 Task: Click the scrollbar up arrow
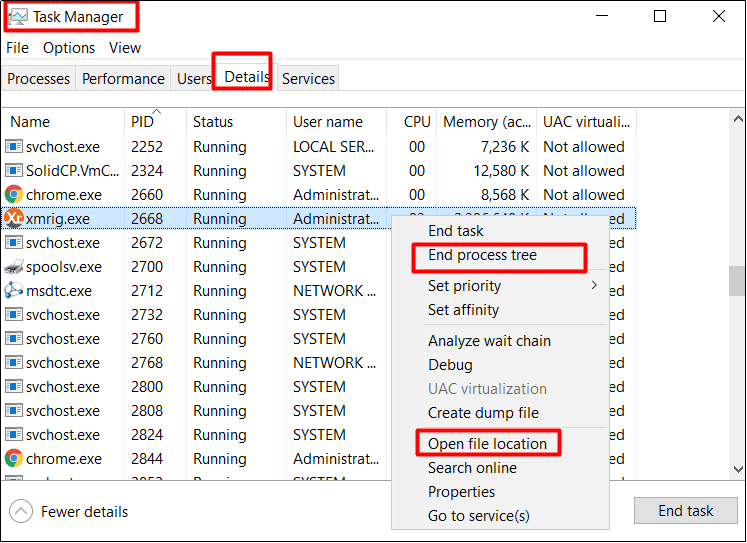click(738, 119)
